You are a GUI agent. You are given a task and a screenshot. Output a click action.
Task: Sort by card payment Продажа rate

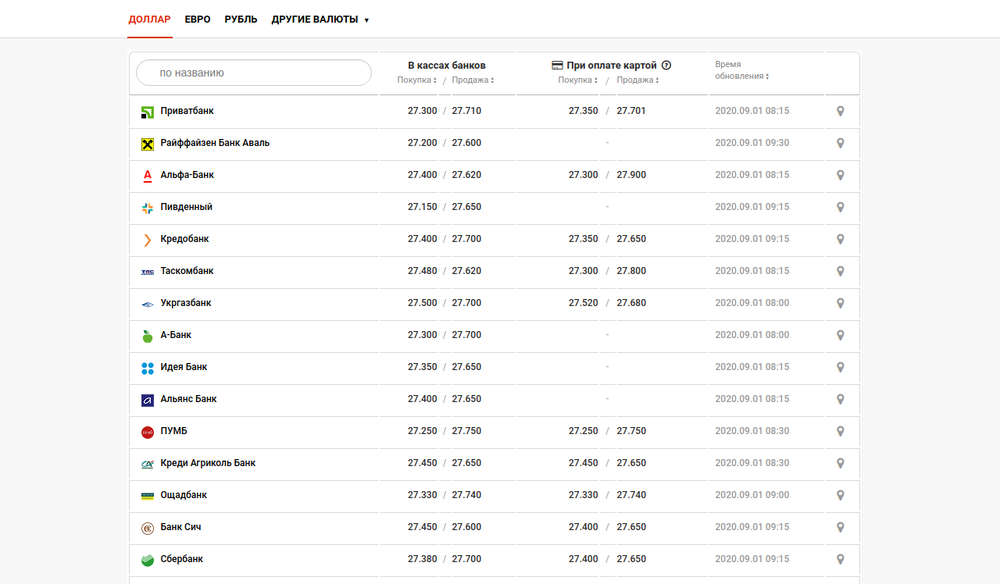pyautogui.click(x=637, y=80)
